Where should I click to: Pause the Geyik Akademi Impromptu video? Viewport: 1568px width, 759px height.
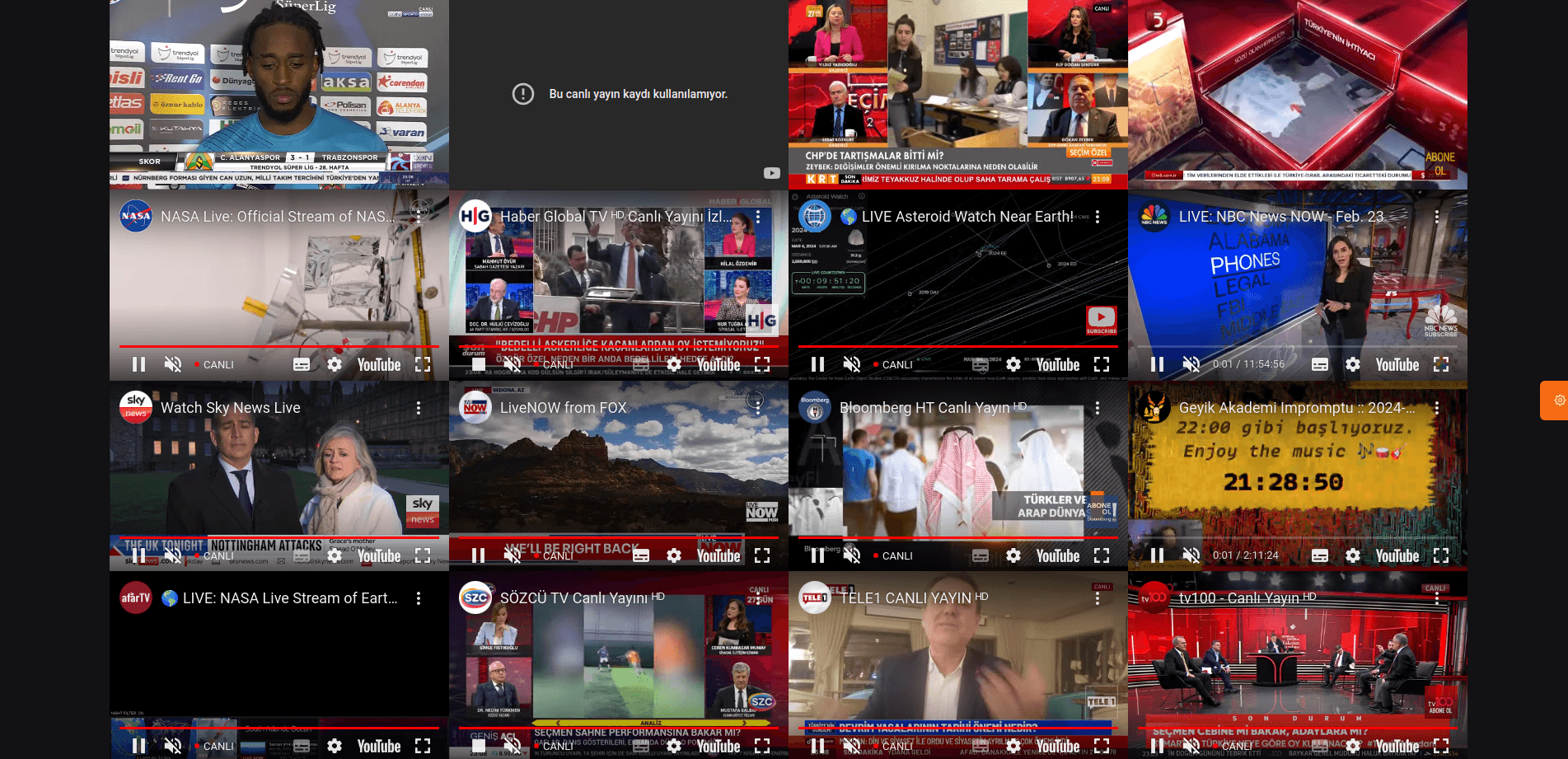pyautogui.click(x=1158, y=555)
